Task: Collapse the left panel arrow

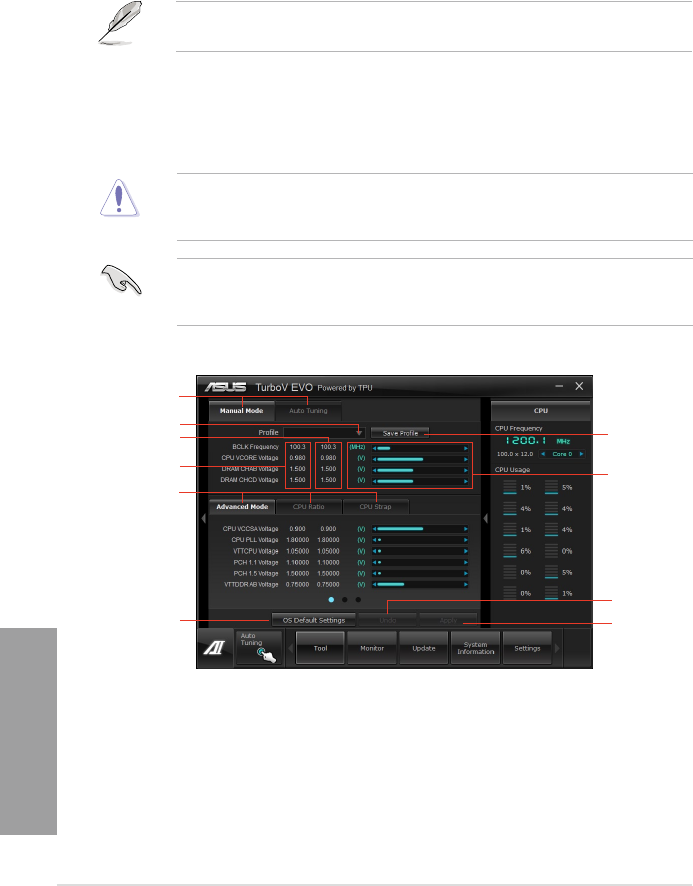Action: (203, 518)
